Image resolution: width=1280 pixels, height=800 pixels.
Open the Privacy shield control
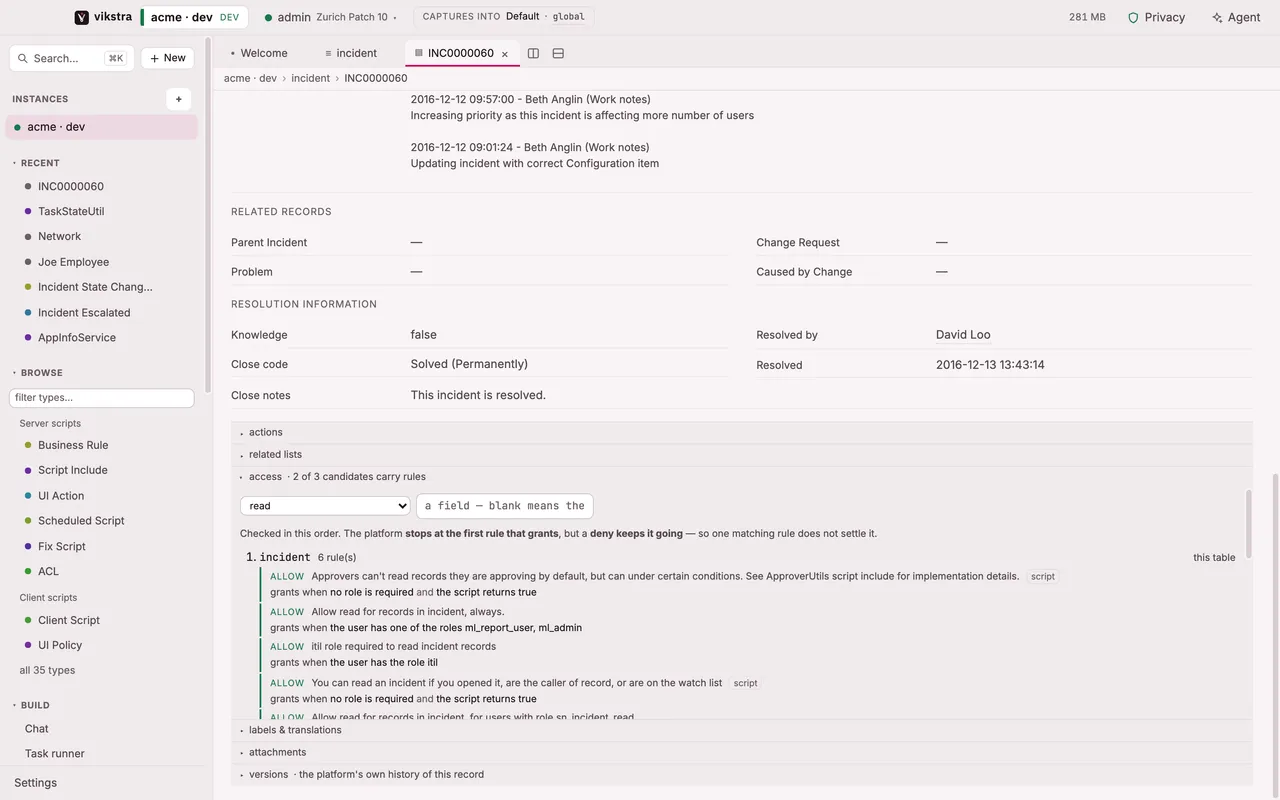click(1156, 17)
